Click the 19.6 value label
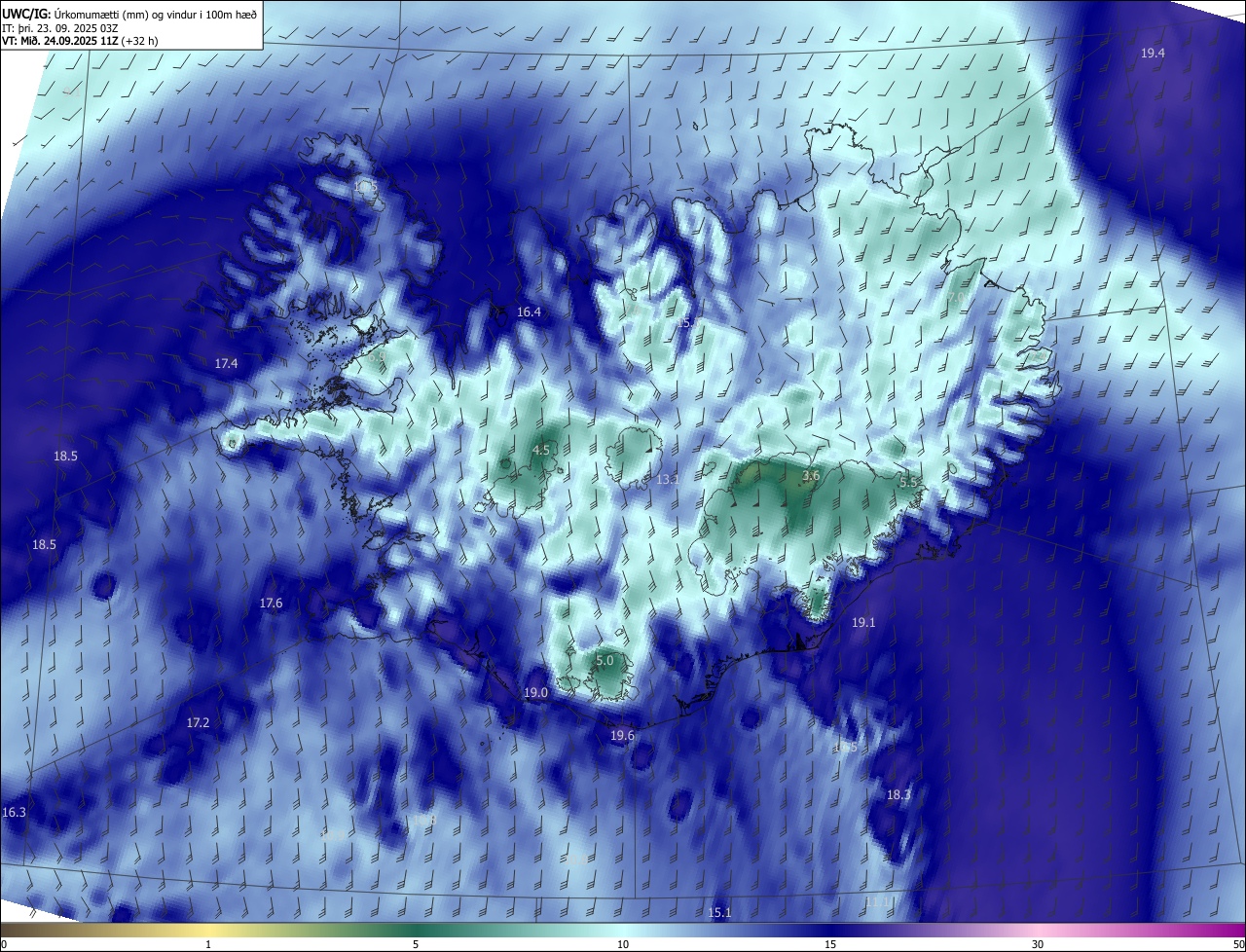 [622, 736]
